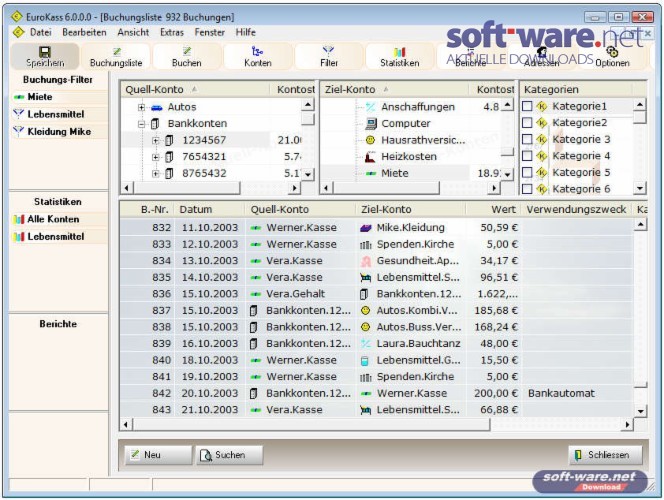Click Kategorien list scroll-down arrow
664x500 pixels.
point(640,188)
